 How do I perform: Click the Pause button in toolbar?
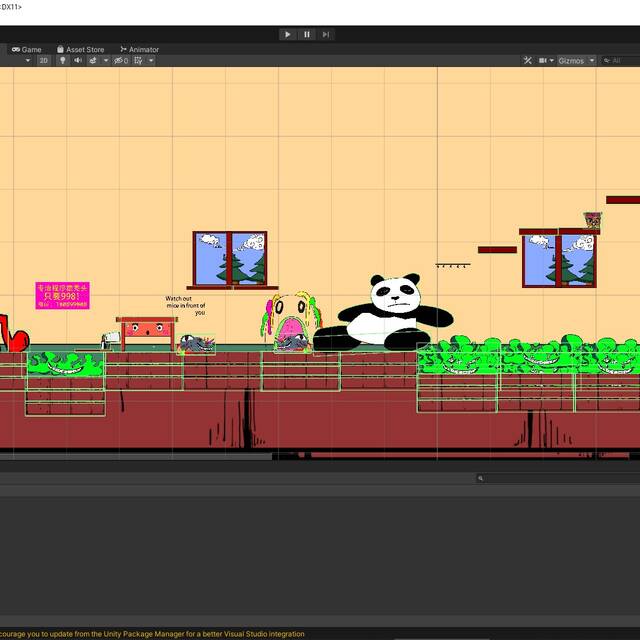pos(307,34)
